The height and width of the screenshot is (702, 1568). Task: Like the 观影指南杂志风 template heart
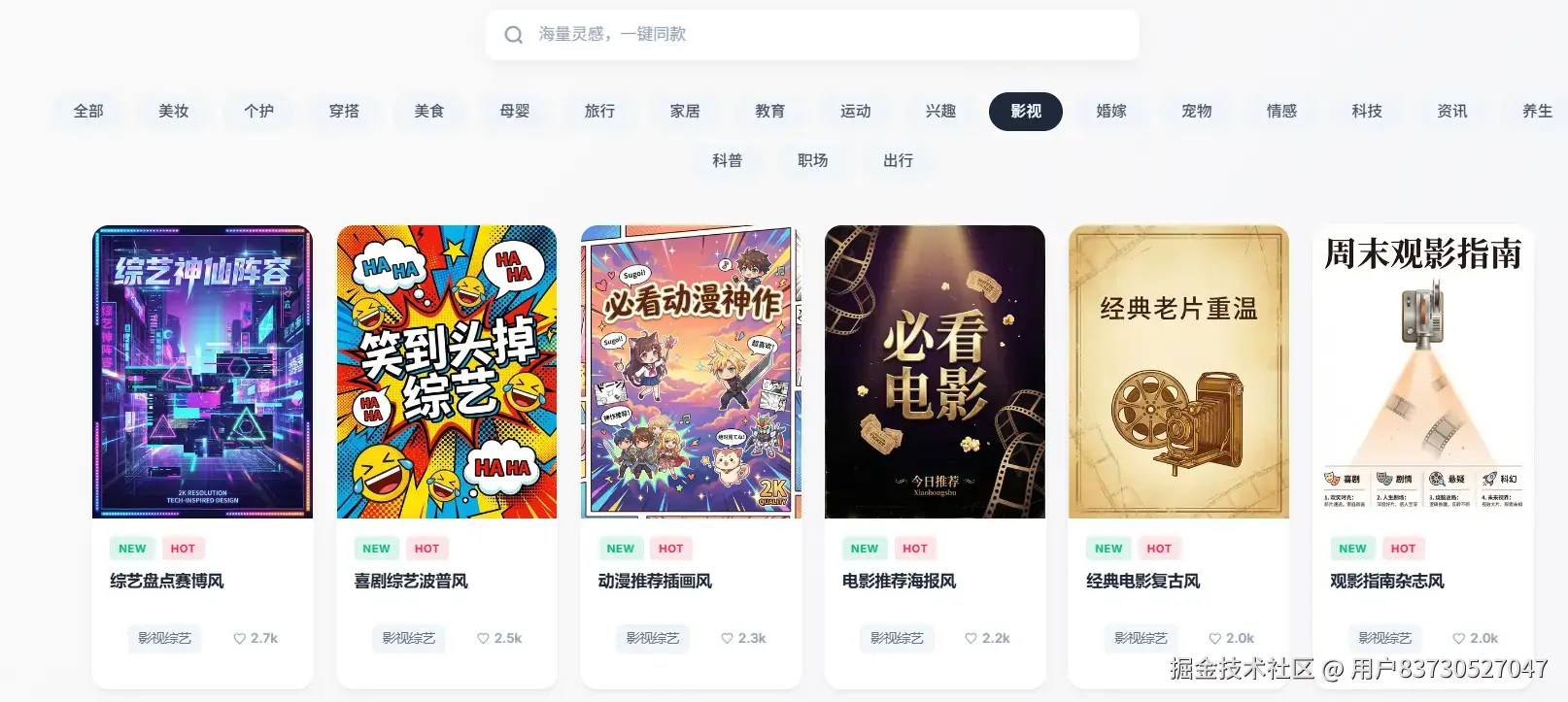point(1458,639)
